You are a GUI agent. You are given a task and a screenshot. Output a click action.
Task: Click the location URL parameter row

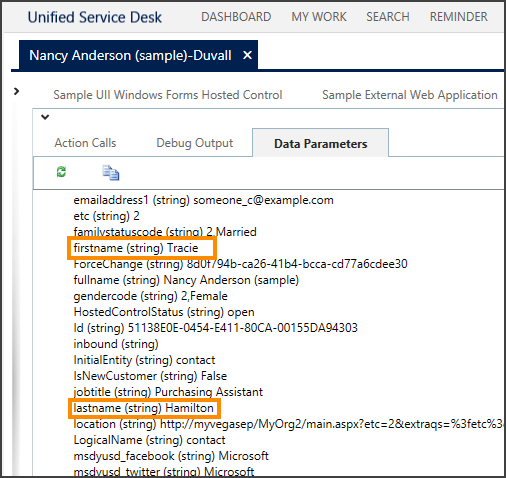[288, 424]
